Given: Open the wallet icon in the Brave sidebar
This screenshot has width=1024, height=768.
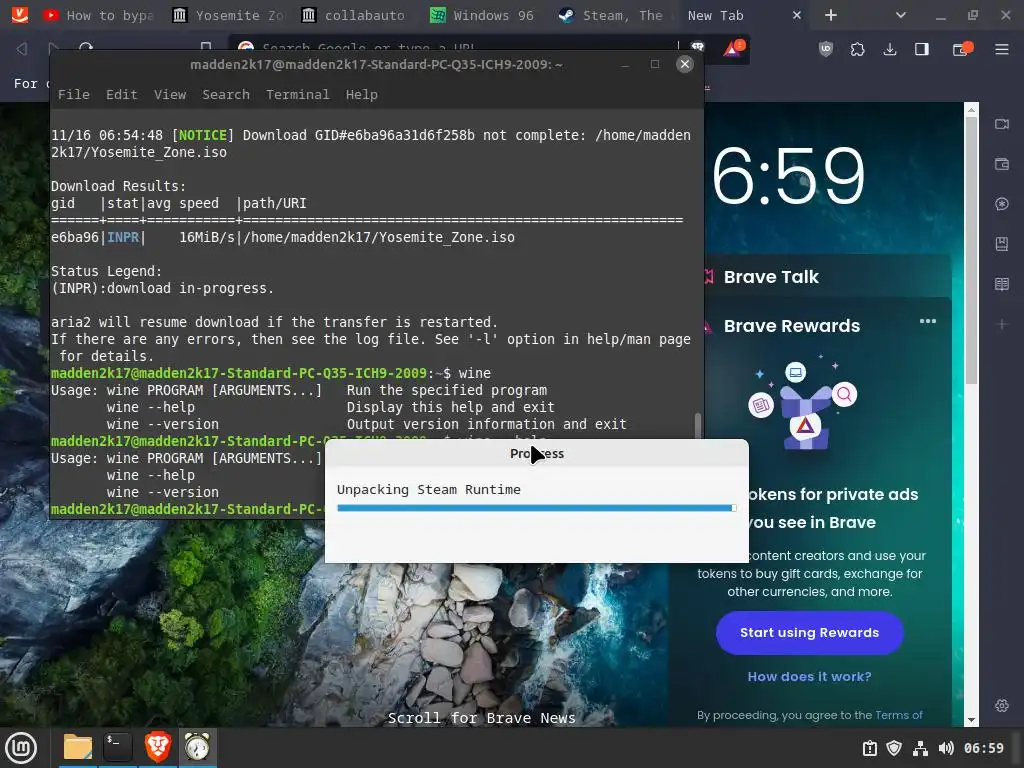Looking at the screenshot, I should 1002,164.
